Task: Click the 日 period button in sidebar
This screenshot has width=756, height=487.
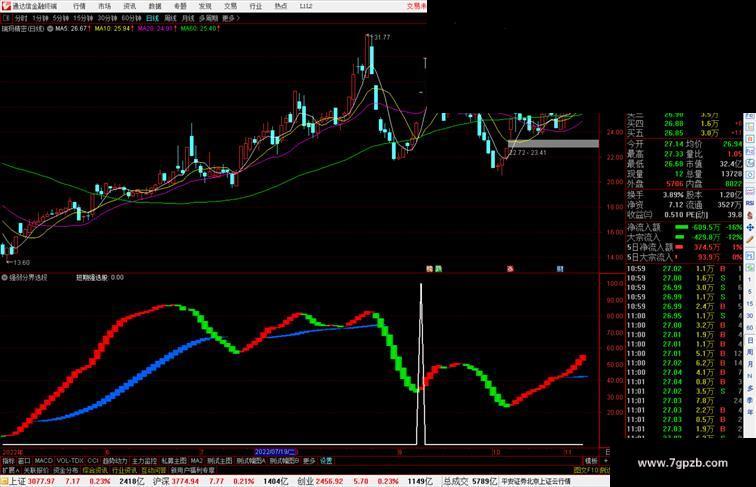Action: tap(750, 340)
